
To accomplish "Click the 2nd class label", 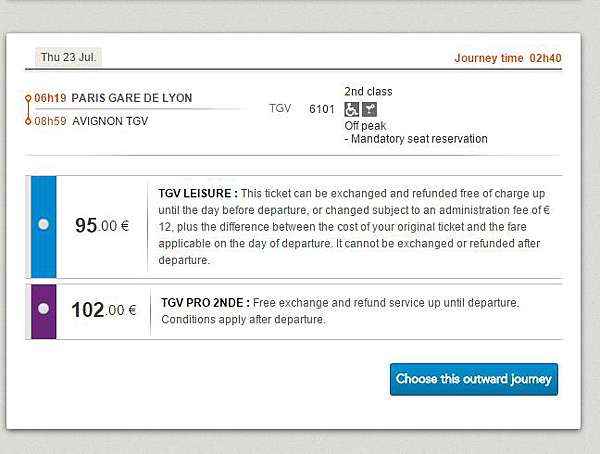I will (368, 91).
